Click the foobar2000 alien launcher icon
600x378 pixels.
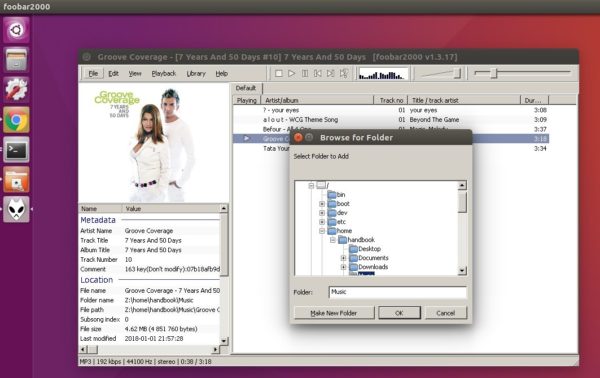(16, 209)
